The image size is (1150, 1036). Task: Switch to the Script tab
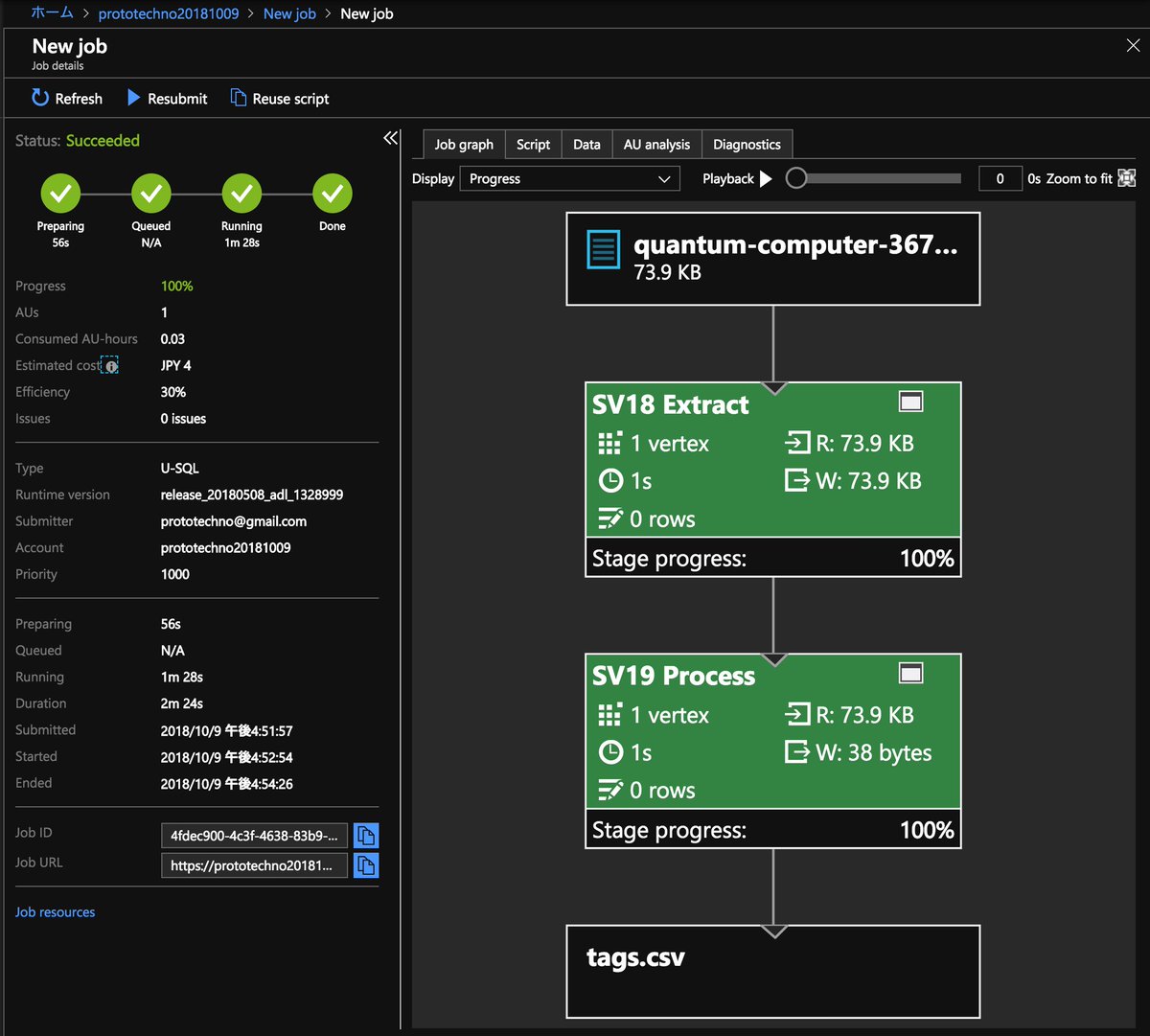click(x=533, y=145)
